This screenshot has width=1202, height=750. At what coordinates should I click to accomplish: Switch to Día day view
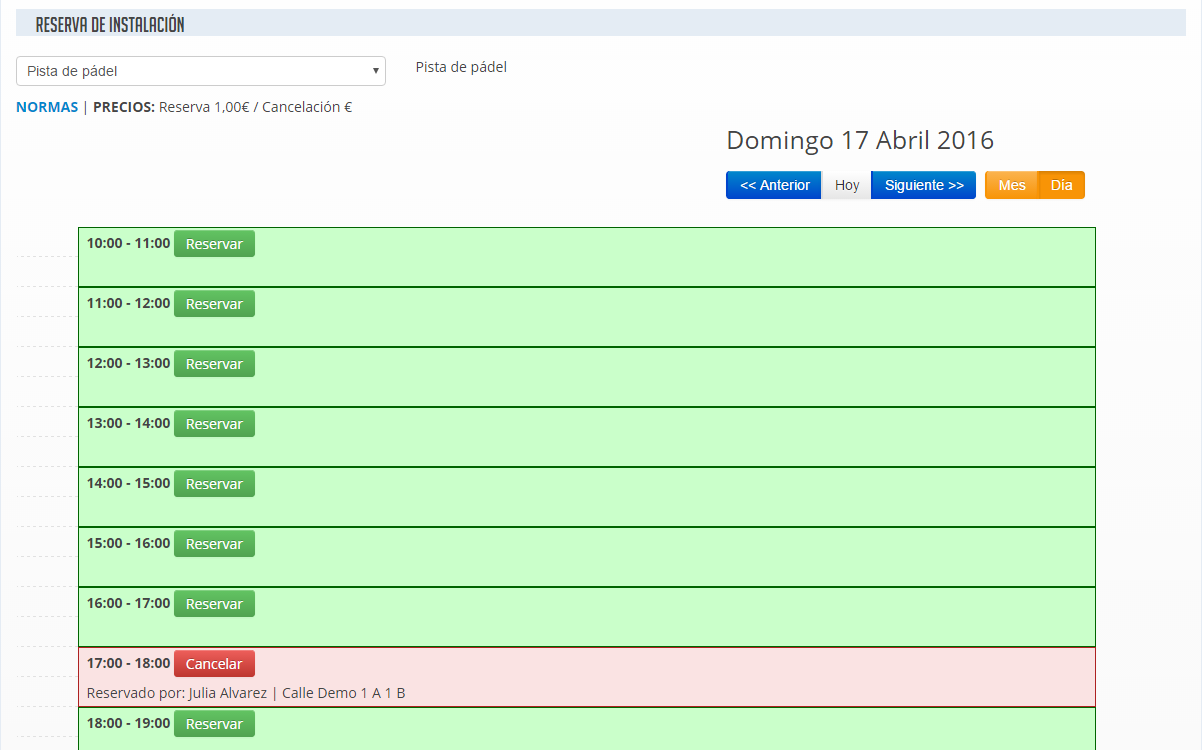click(1061, 185)
